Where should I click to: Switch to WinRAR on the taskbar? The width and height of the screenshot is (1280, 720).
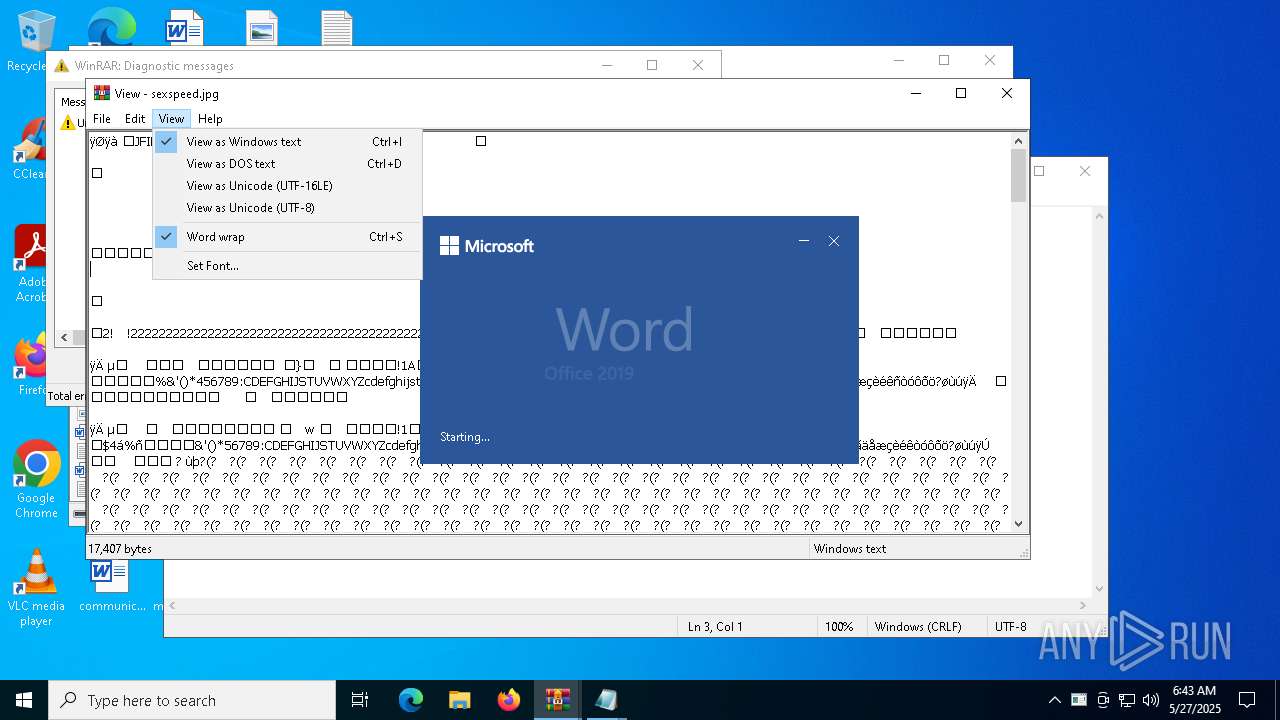point(557,700)
